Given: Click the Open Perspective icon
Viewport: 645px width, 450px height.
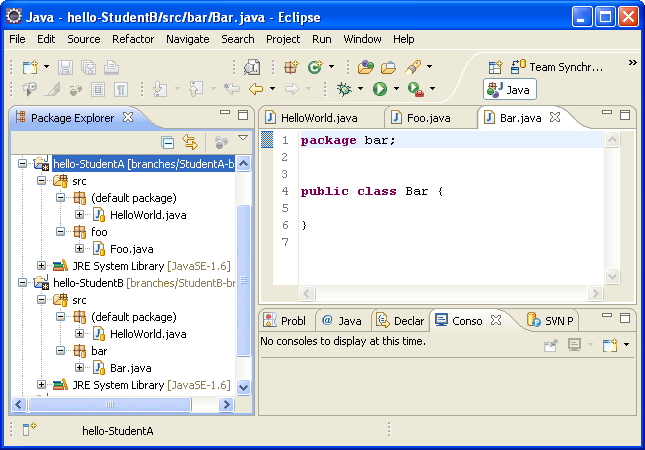Looking at the screenshot, I should coord(495,67).
